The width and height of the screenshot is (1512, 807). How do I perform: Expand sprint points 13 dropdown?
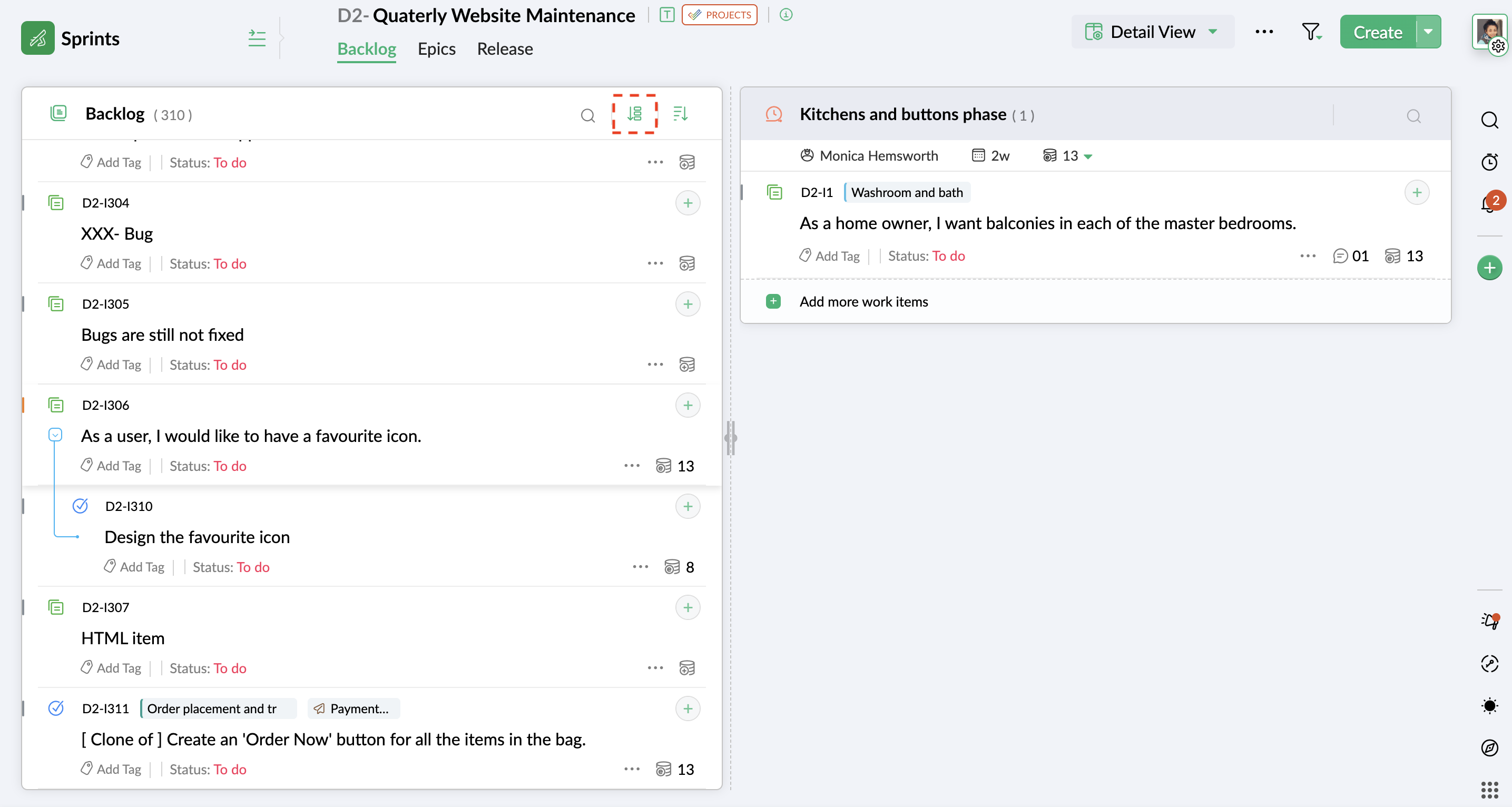(x=1087, y=156)
